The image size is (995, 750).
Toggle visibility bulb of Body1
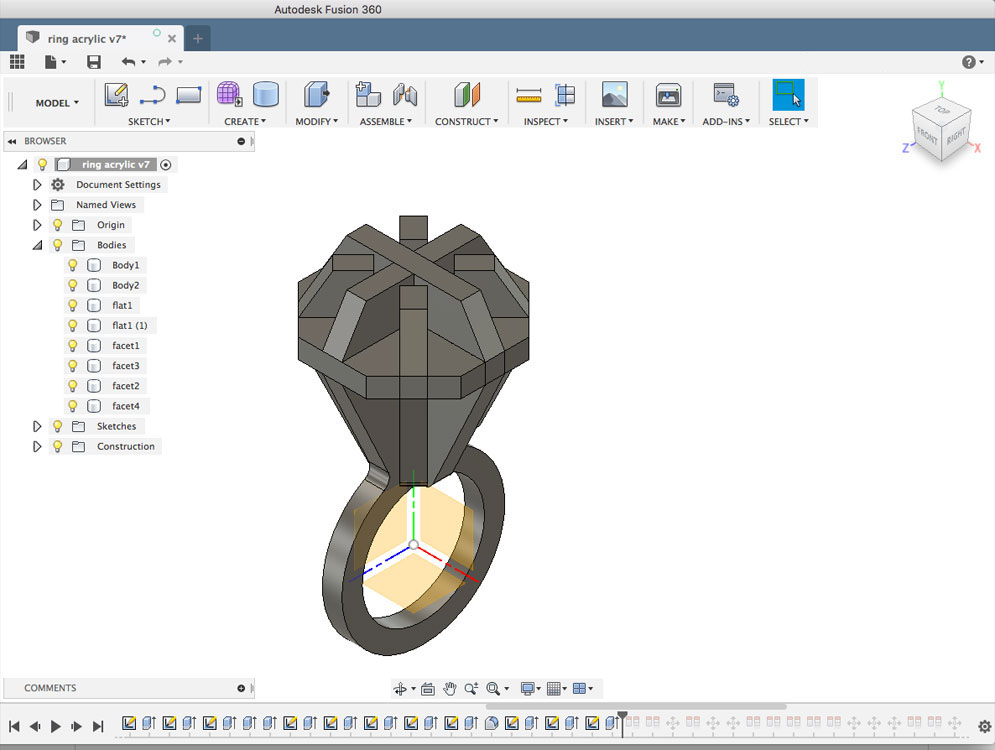73,265
